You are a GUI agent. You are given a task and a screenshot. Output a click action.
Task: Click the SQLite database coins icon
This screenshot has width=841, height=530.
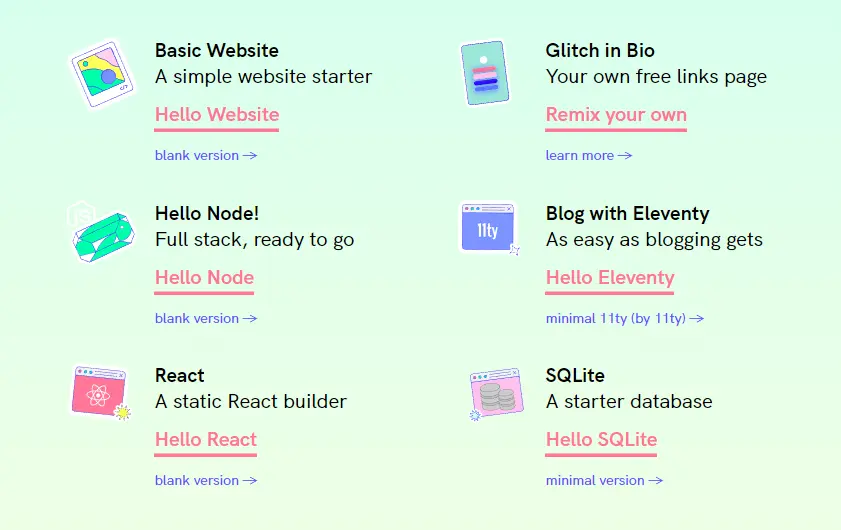(x=495, y=394)
